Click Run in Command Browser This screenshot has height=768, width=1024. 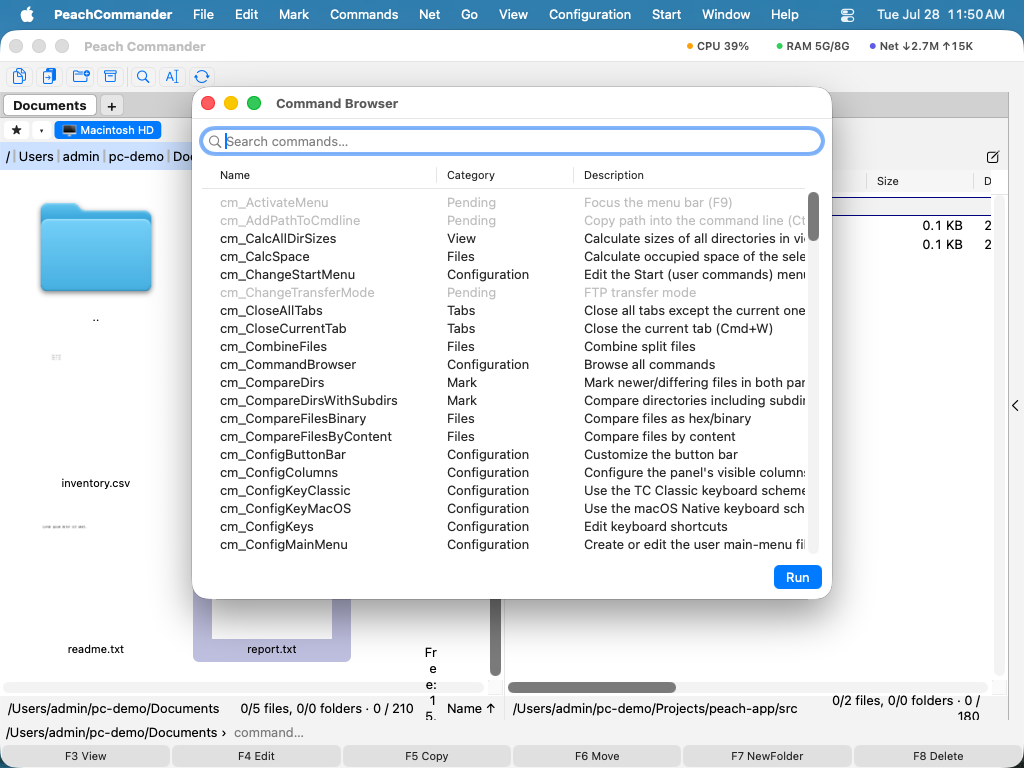(x=797, y=577)
